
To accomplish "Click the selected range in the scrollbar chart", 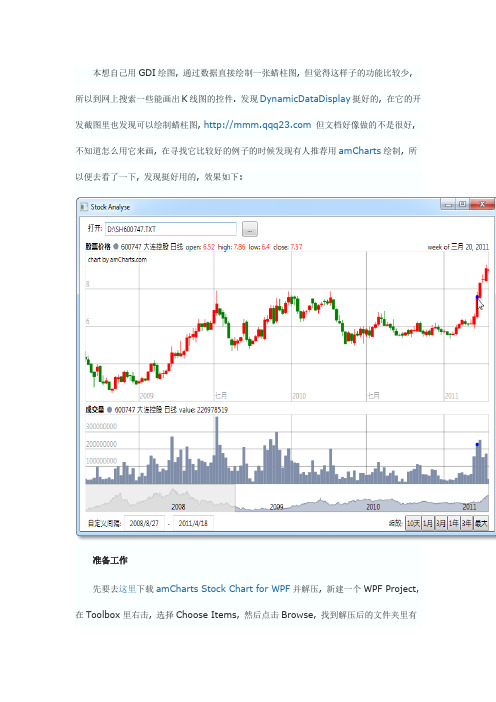I will coord(362,498).
